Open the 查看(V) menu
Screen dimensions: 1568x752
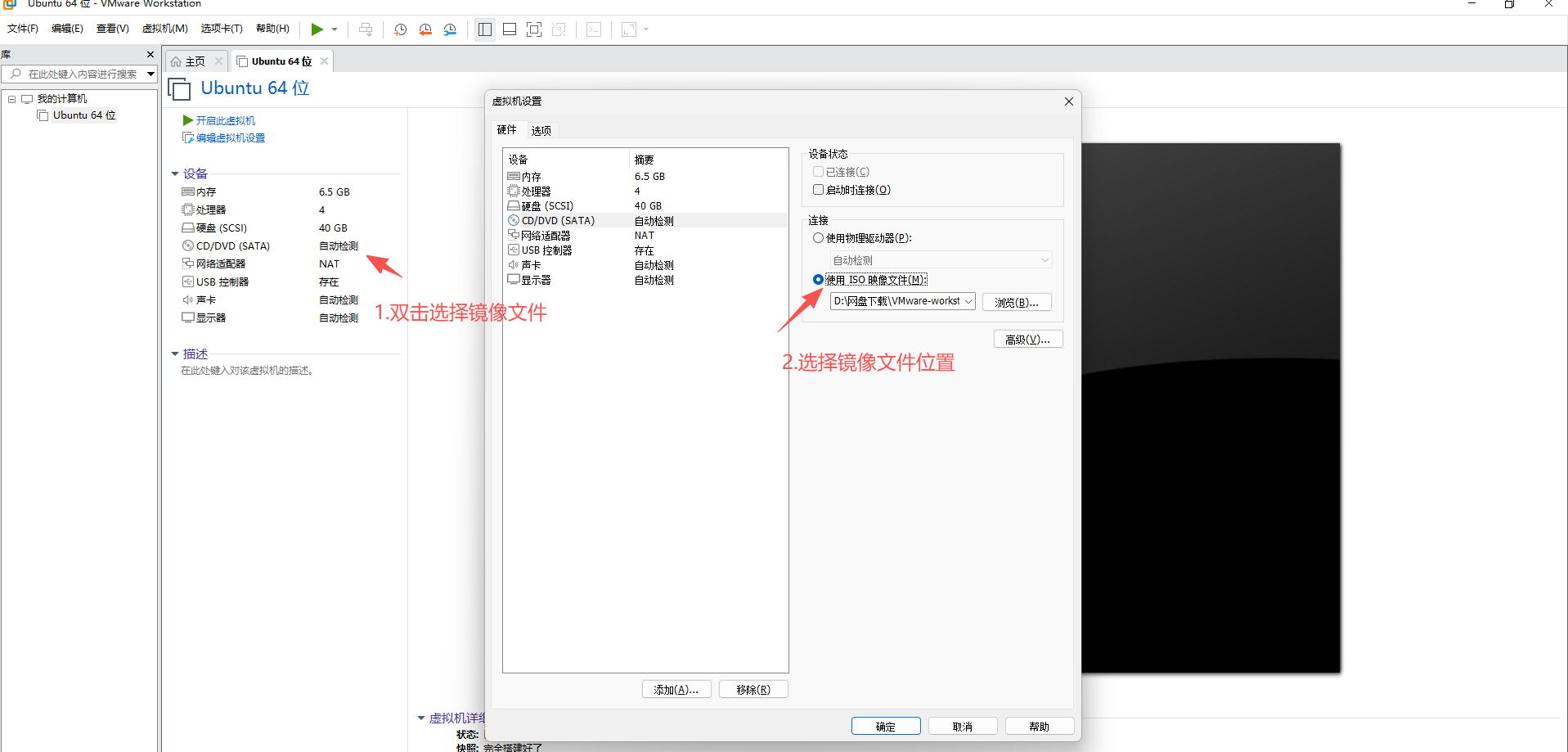[x=113, y=29]
